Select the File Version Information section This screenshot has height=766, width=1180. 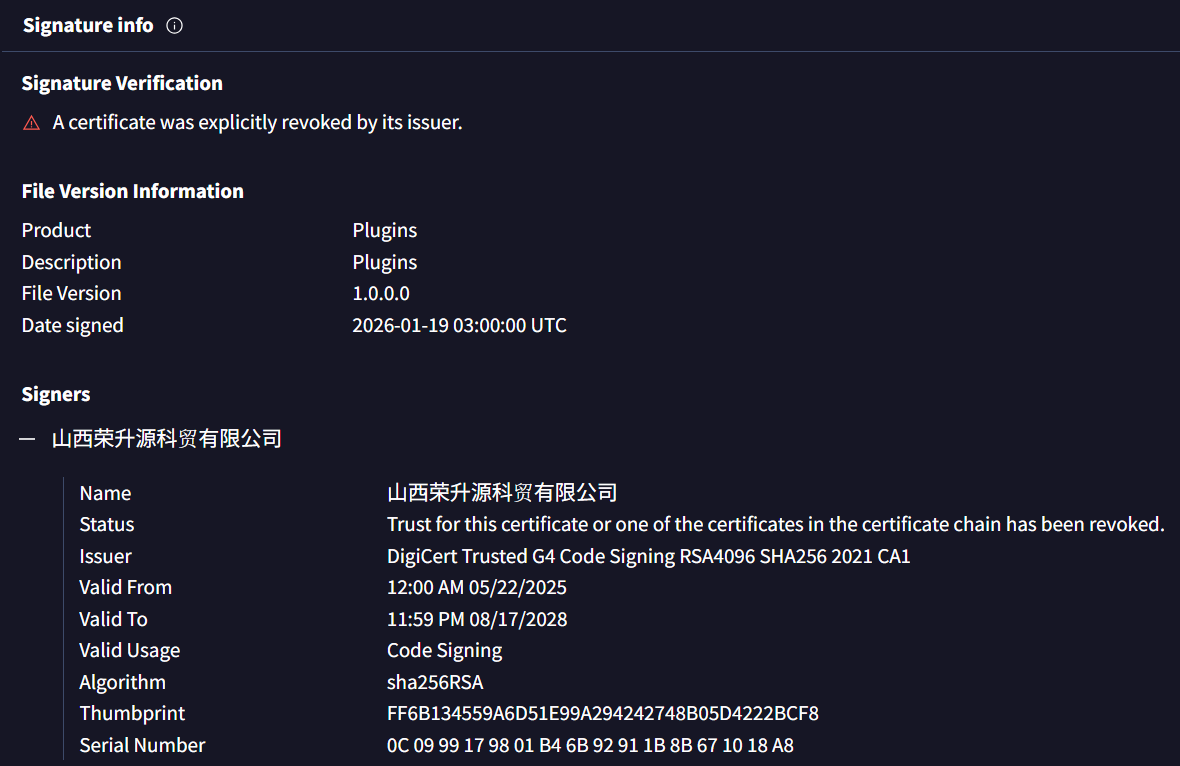(132, 190)
